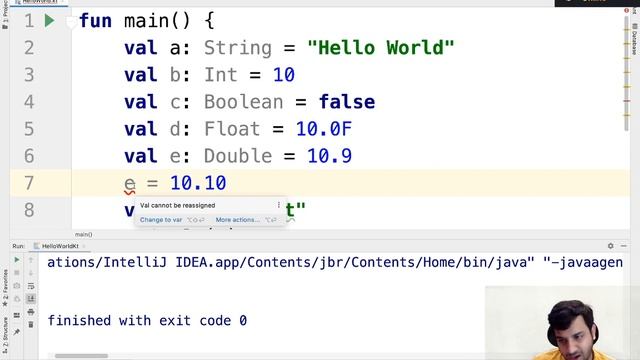The width and height of the screenshot is (640, 360).
Task: Select the HelloWorldKt run tab
Action: click(60, 246)
